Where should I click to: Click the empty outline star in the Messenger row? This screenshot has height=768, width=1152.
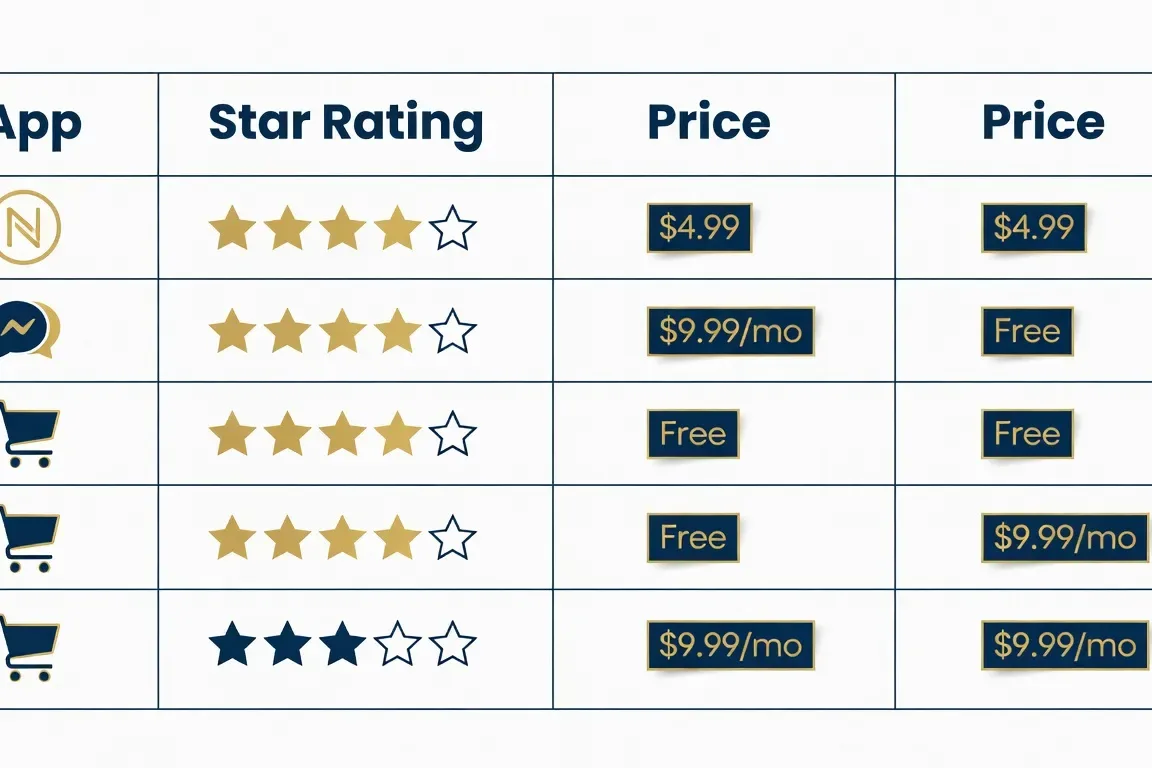453,330
